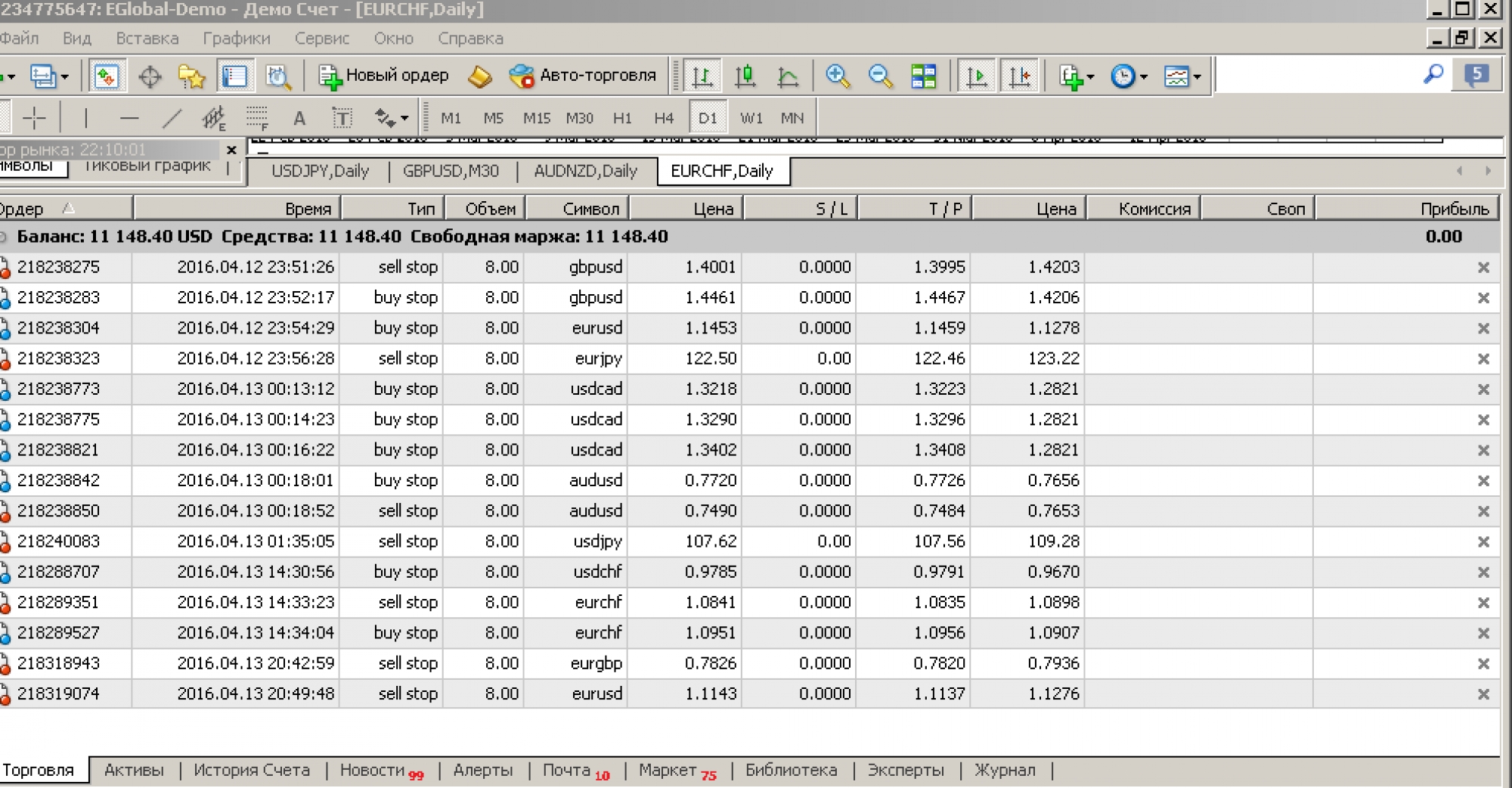
Task: Toggle chart auto-scroll
Action: click(x=976, y=76)
